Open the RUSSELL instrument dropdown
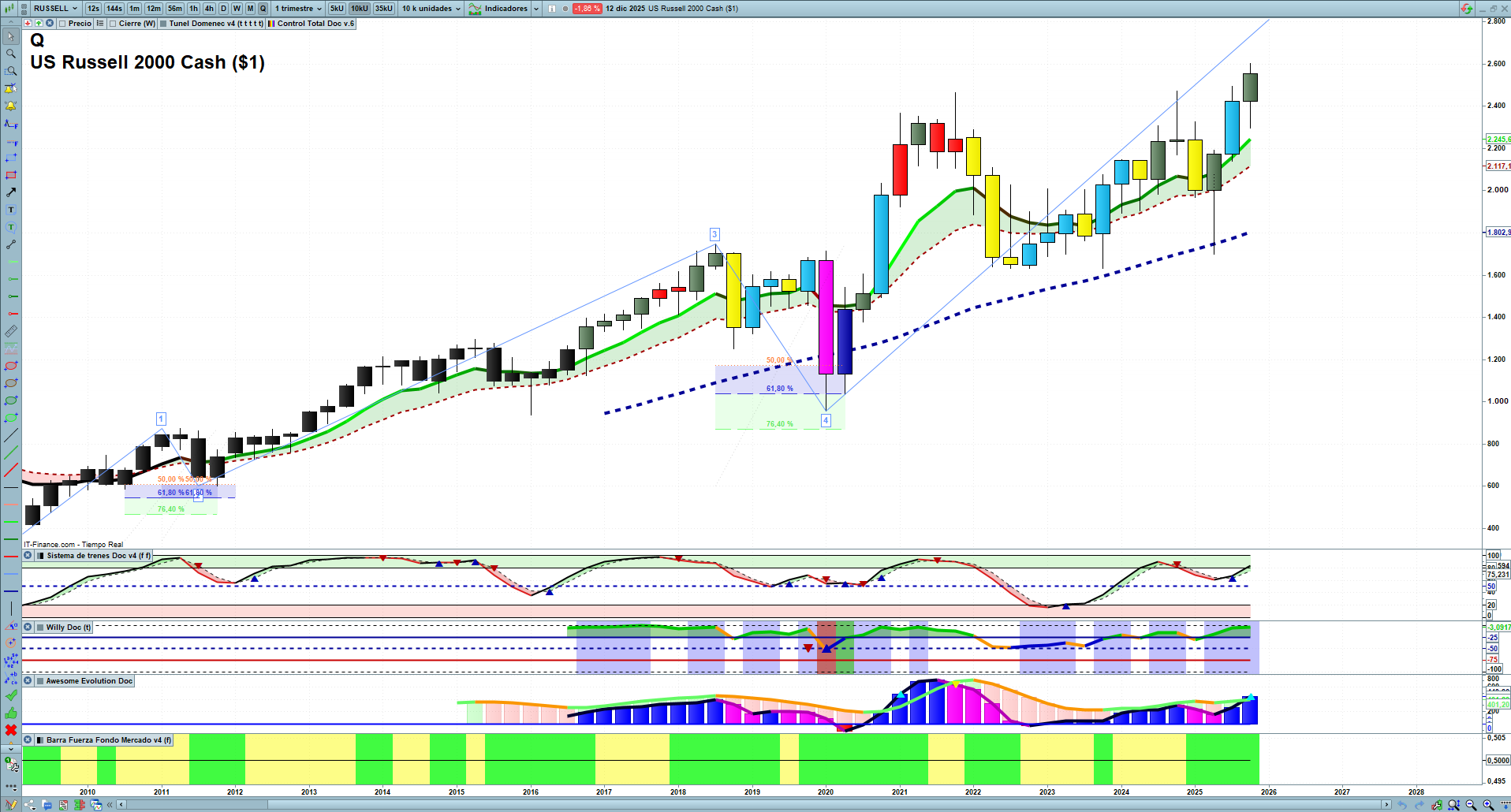1511x812 pixels. point(55,9)
